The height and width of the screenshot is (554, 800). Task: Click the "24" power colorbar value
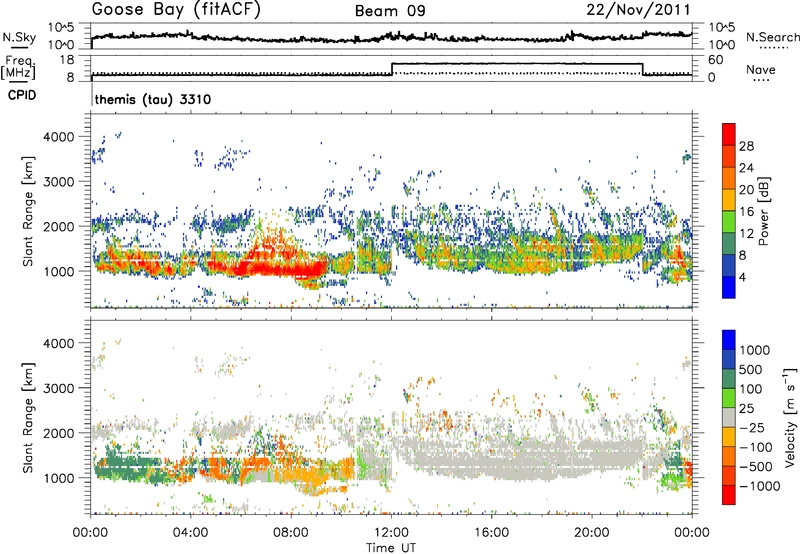pos(746,168)
